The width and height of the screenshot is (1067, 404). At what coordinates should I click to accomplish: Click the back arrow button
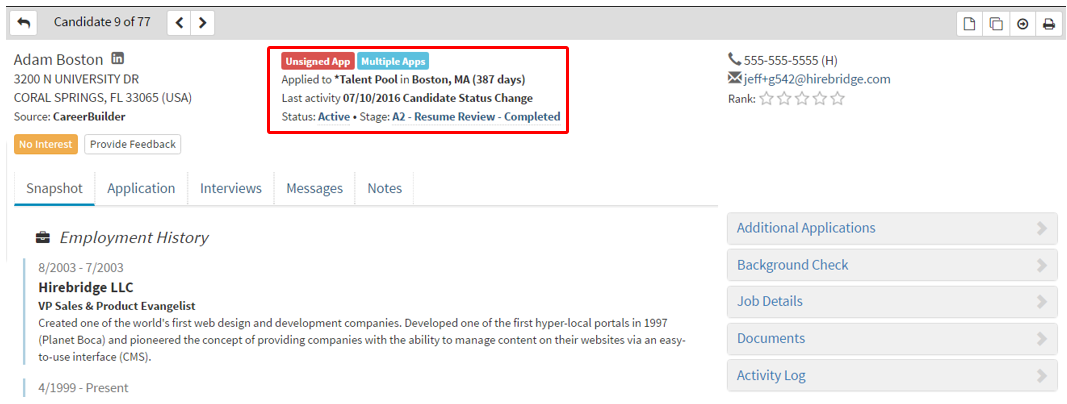pyautogui.click(x=24, y=23)
